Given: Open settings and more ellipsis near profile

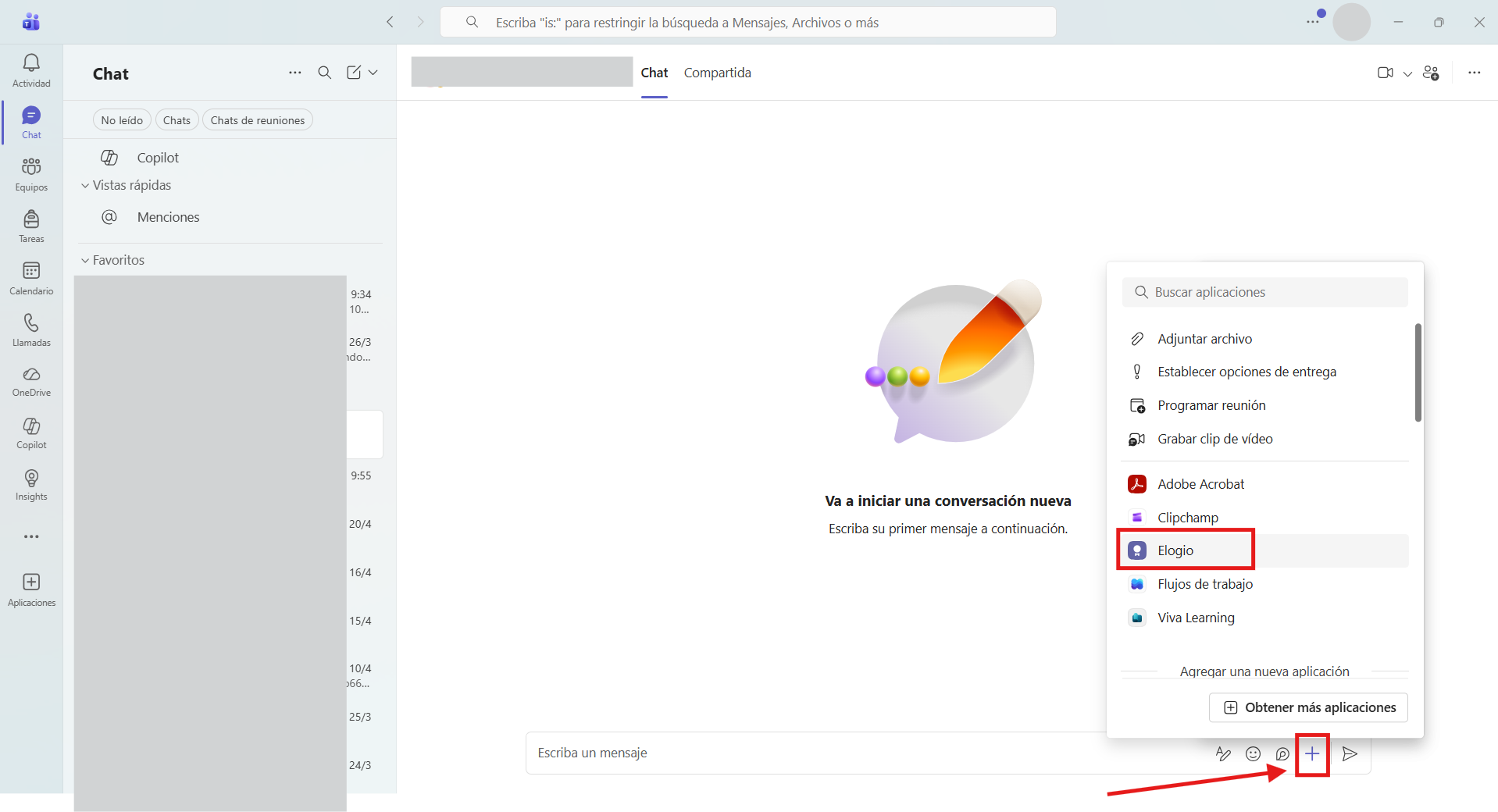Looking at the screenshot, I should point(1313,22).
